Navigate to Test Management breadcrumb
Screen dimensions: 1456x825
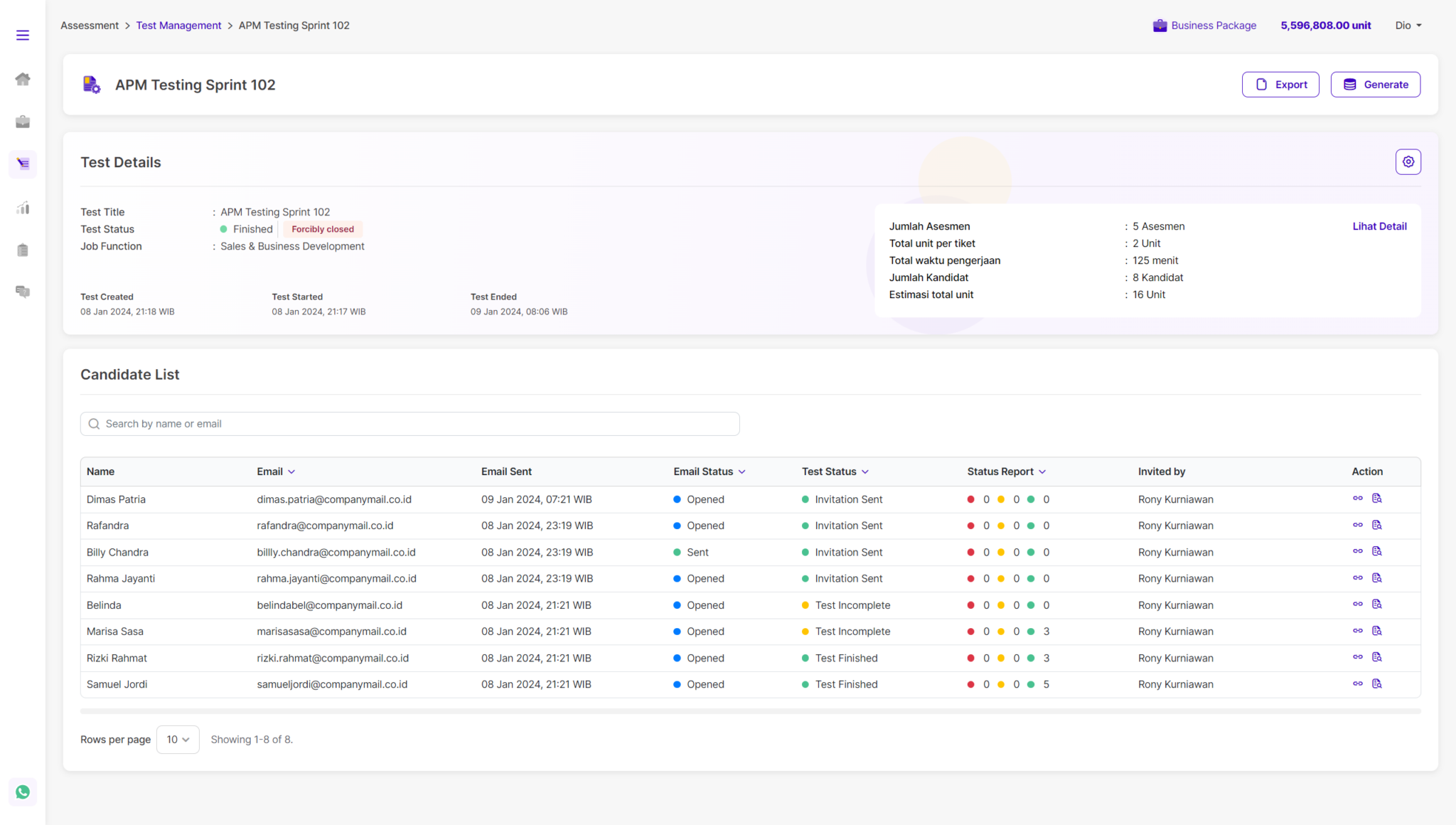click(x=178, y=25)
